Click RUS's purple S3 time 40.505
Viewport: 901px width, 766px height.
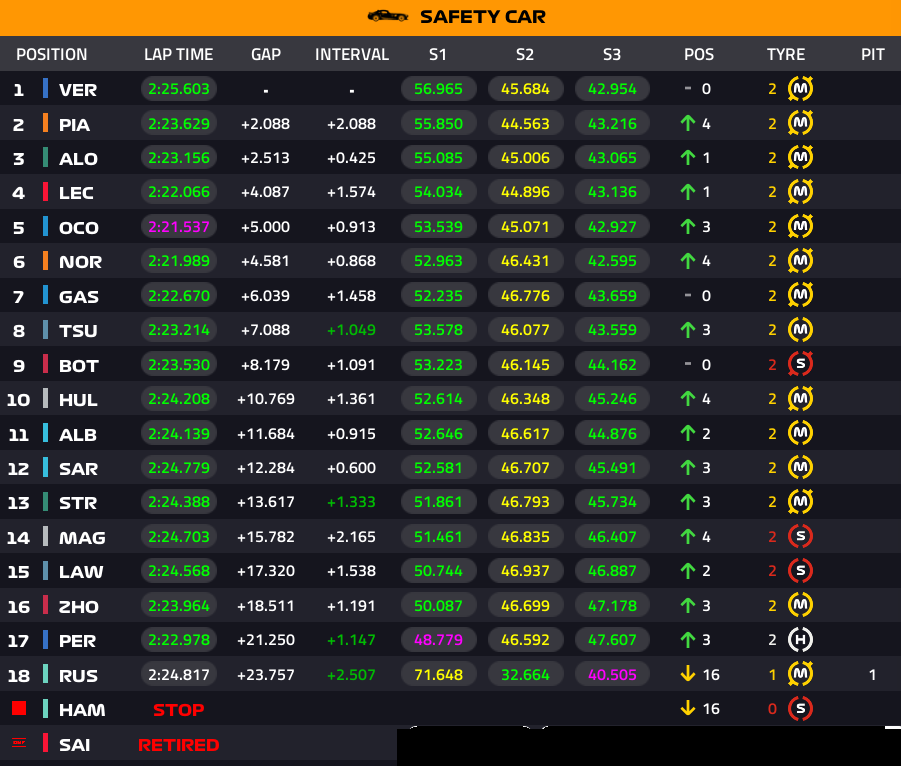612,675
